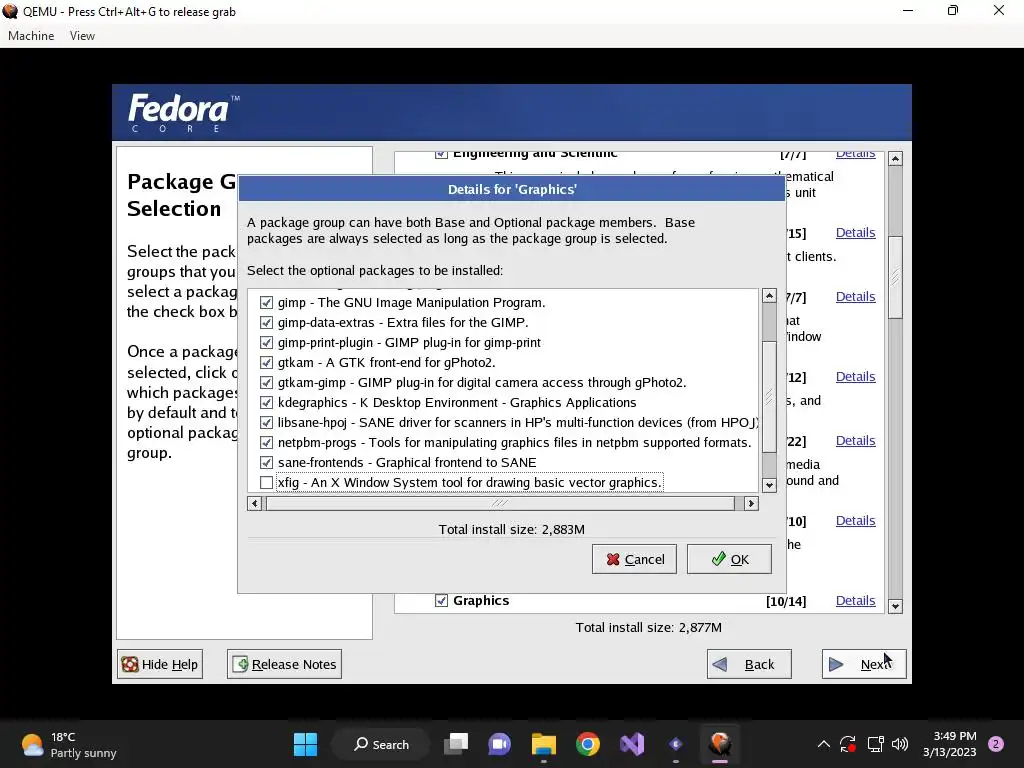
Task: Click right arrow of horizontal scrollbar
Action: point(751,504)
